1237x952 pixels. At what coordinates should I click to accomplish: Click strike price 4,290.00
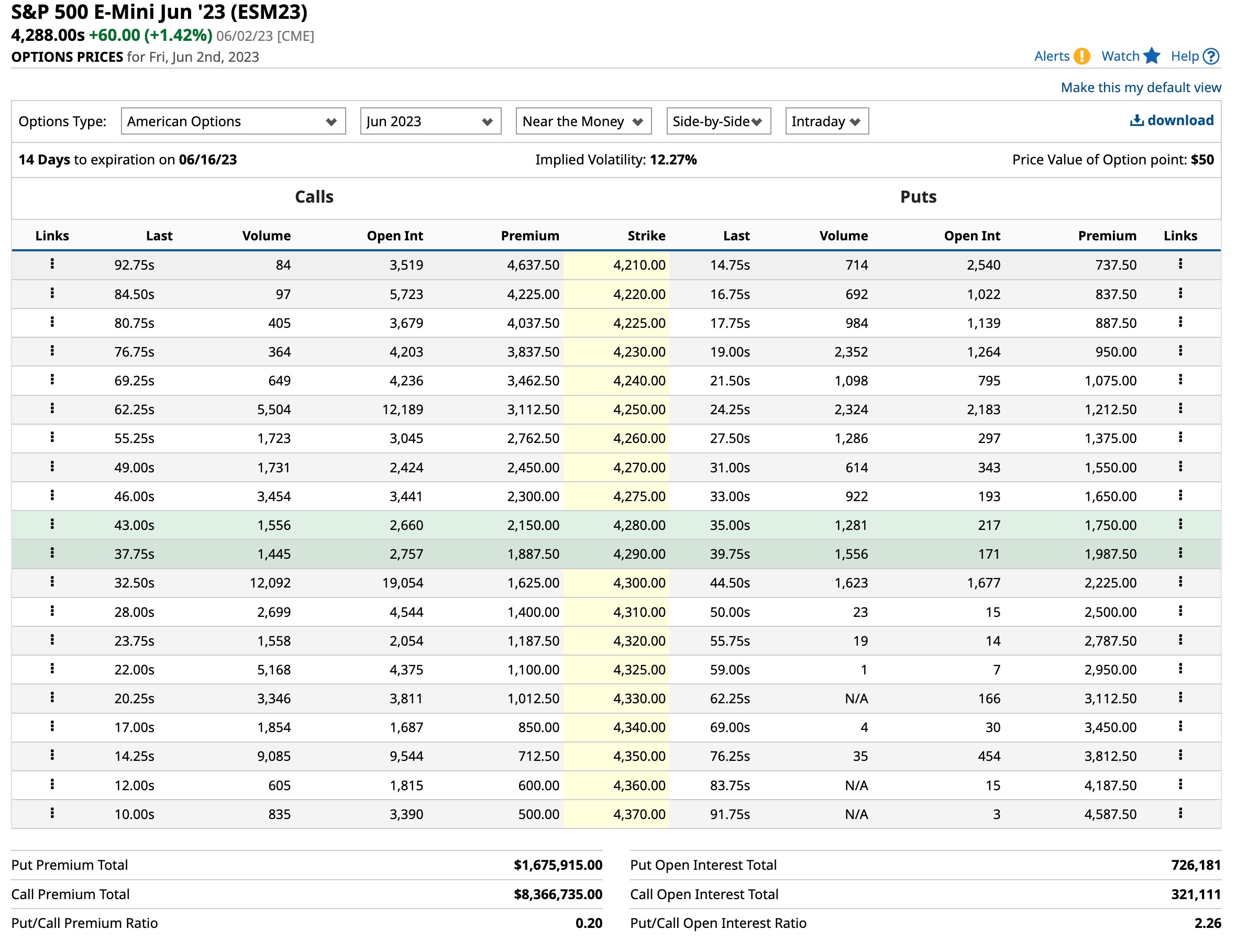point(639,554)
